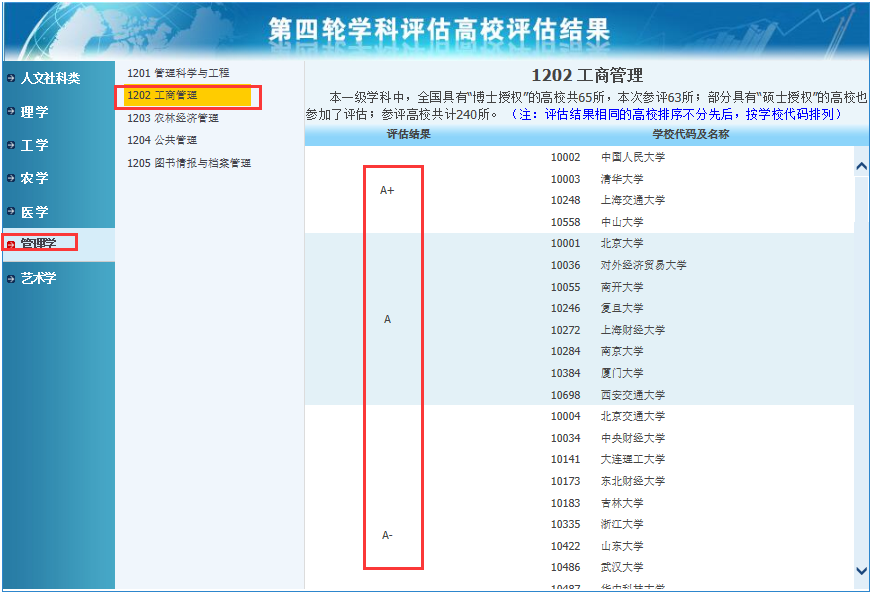Click school code 10248
Viewport: 879px width, 592px height.
565,200
